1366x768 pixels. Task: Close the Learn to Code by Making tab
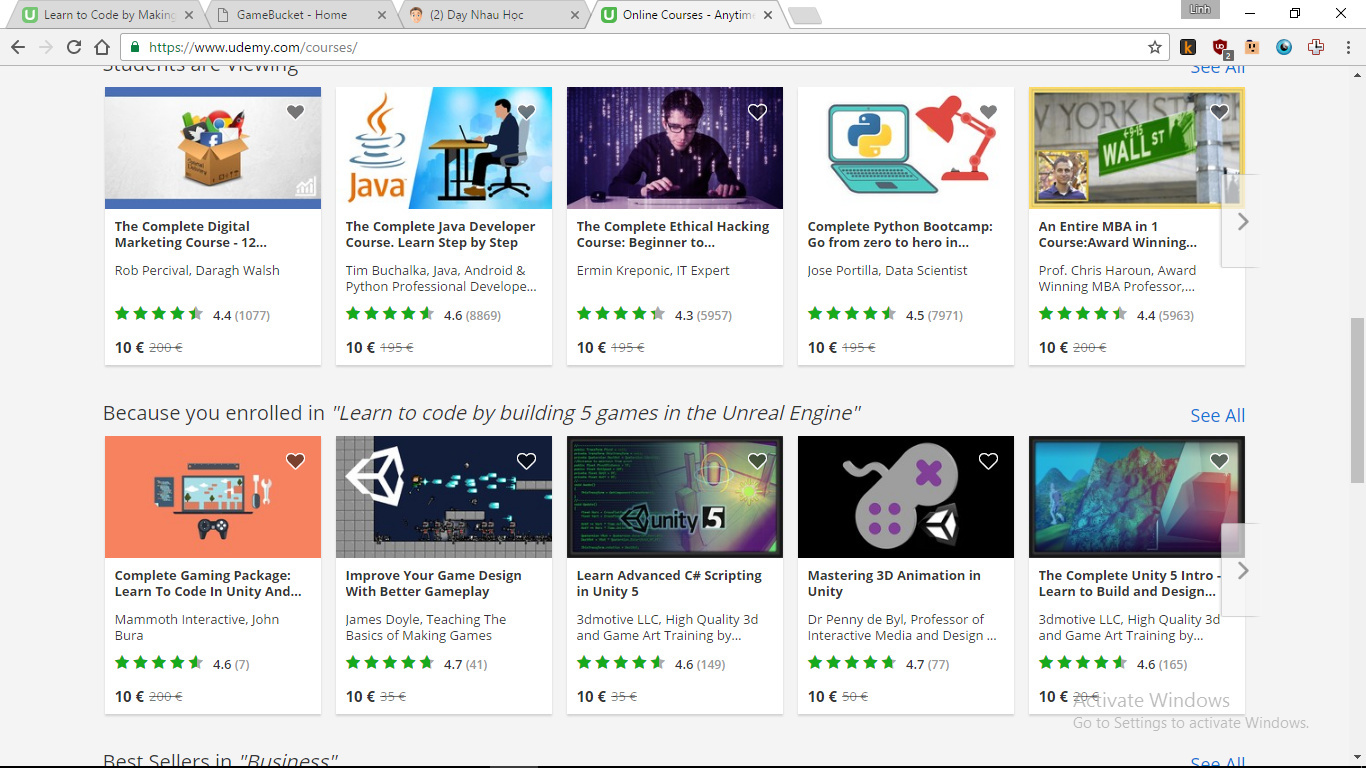click(190, 15)
